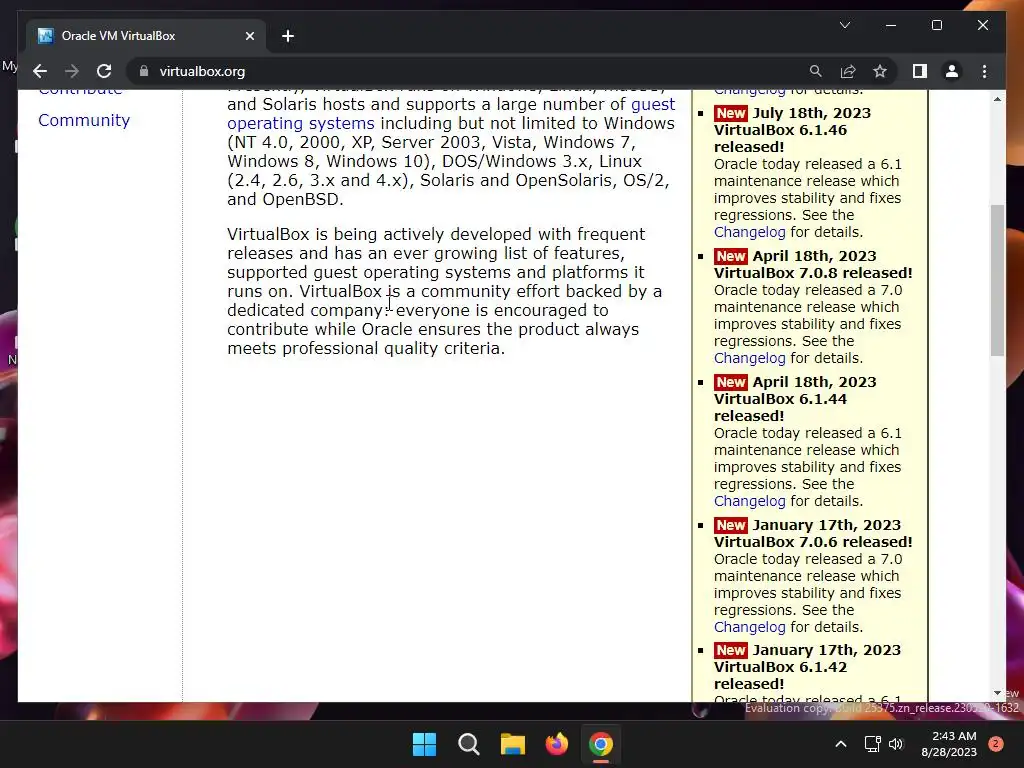The image size is (1024, 768).
Task: Open Changelog link for VirtualBox 6.1.46
Action: point(750,232)
